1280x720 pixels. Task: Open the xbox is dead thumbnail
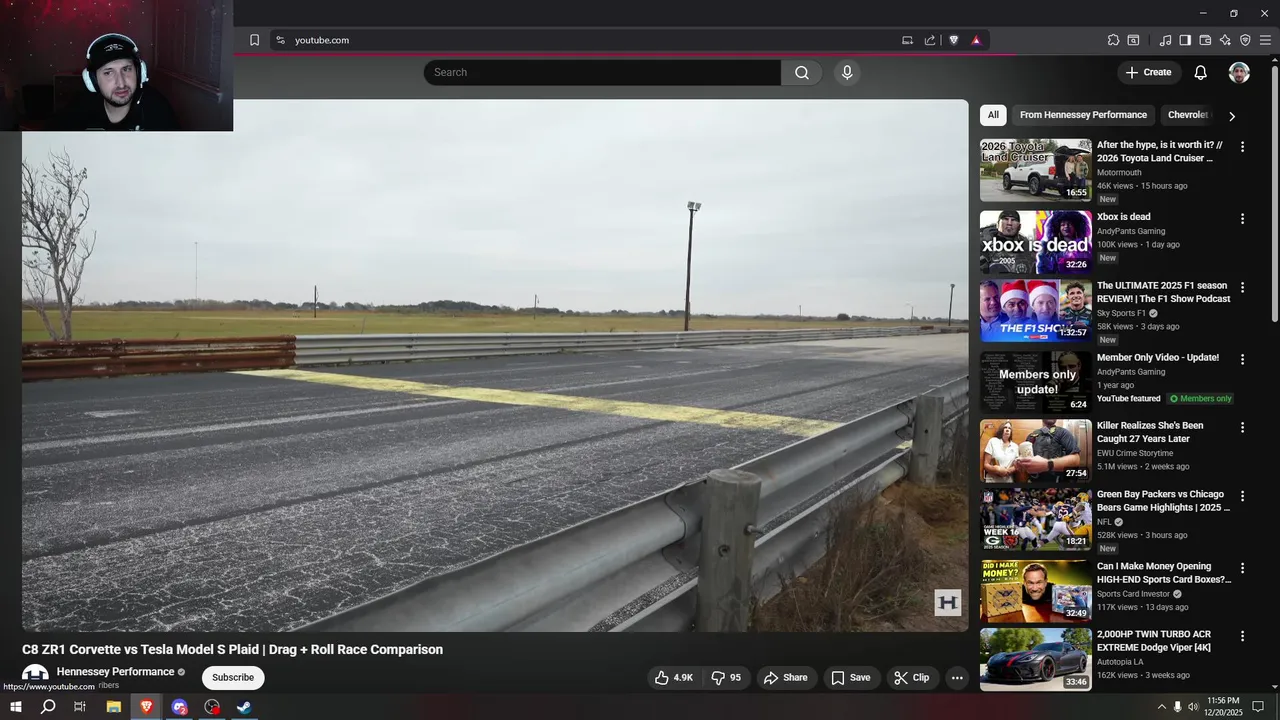(1036, 242)
